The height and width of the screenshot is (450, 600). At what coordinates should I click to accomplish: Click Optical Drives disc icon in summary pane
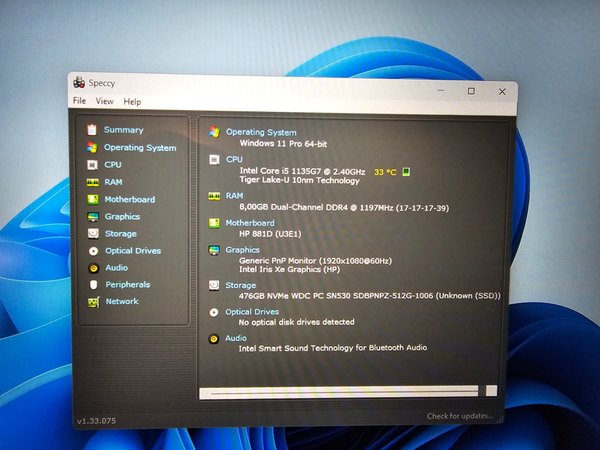(x=214, y=313)
